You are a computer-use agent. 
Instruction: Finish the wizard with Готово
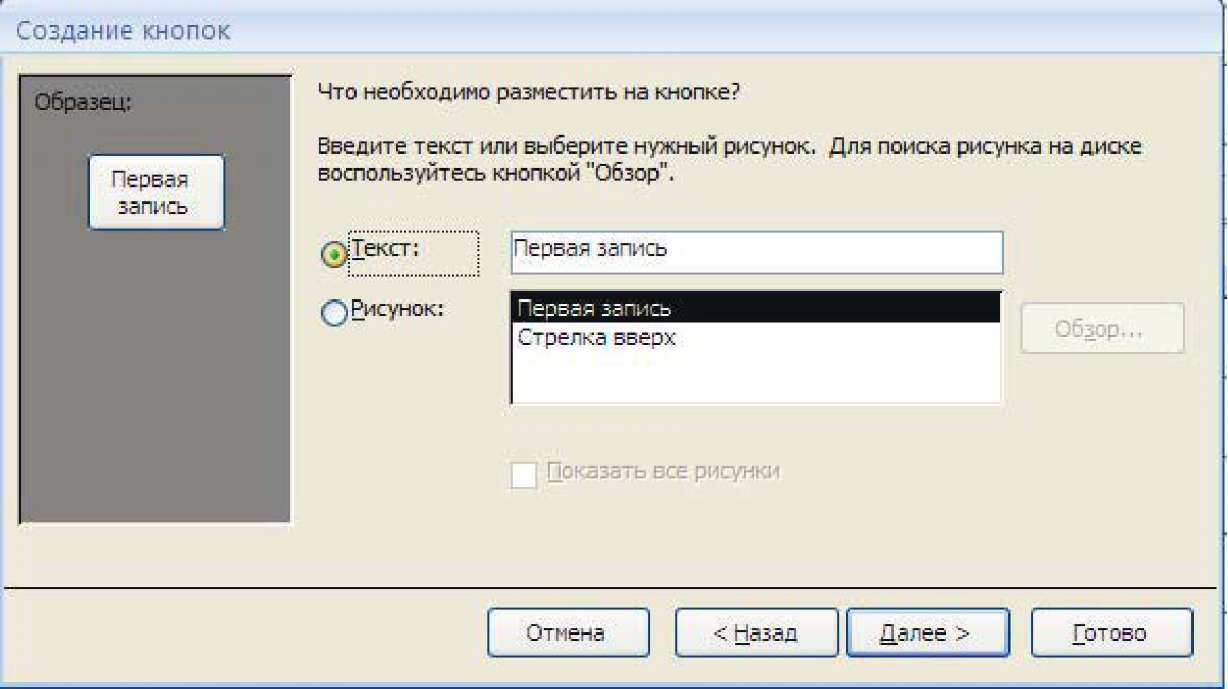[1111, 633]
